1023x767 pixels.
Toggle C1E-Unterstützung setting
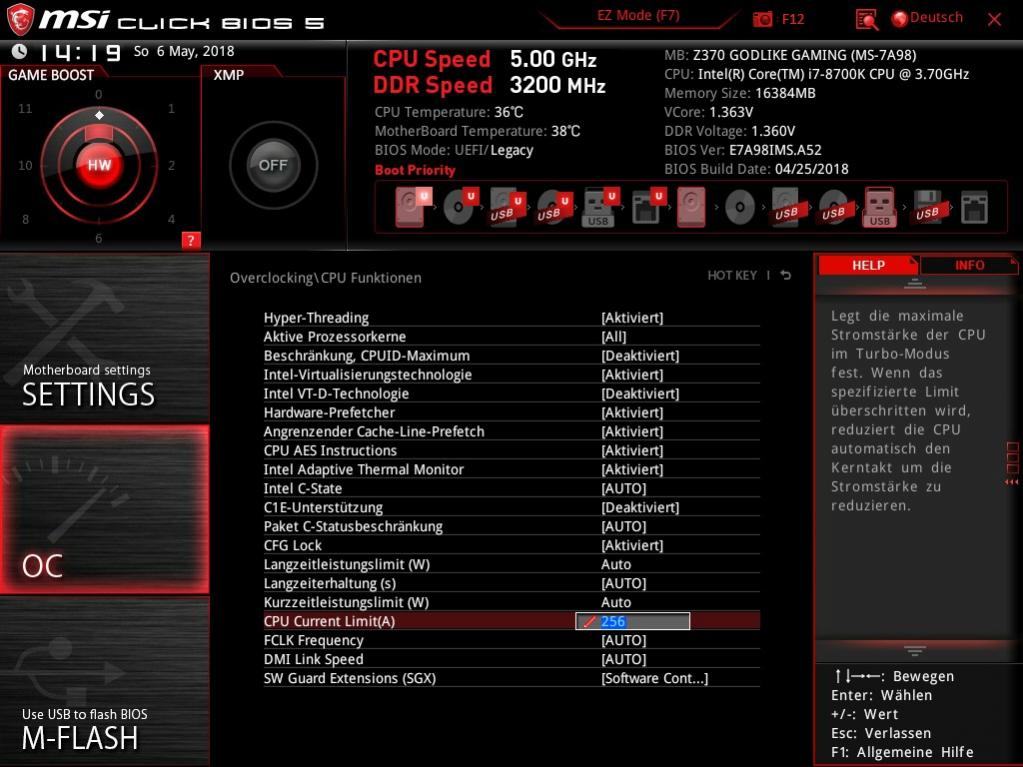tap(512, 507)
